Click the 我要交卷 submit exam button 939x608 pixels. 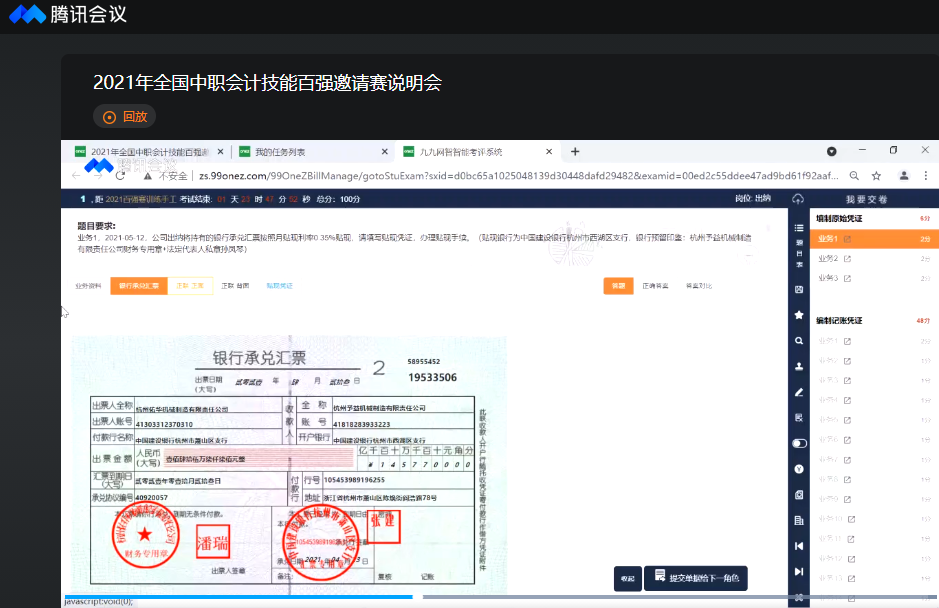coord(866,199)
